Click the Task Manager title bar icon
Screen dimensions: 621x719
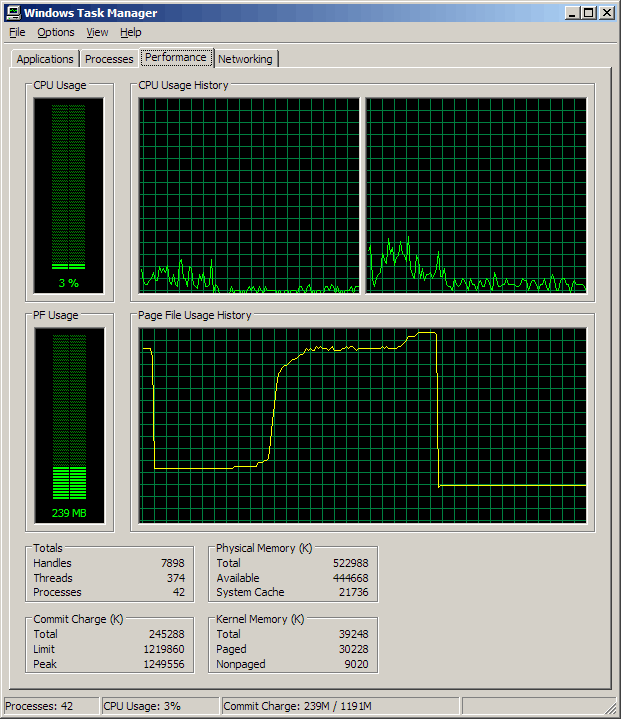tap(13, 13)
